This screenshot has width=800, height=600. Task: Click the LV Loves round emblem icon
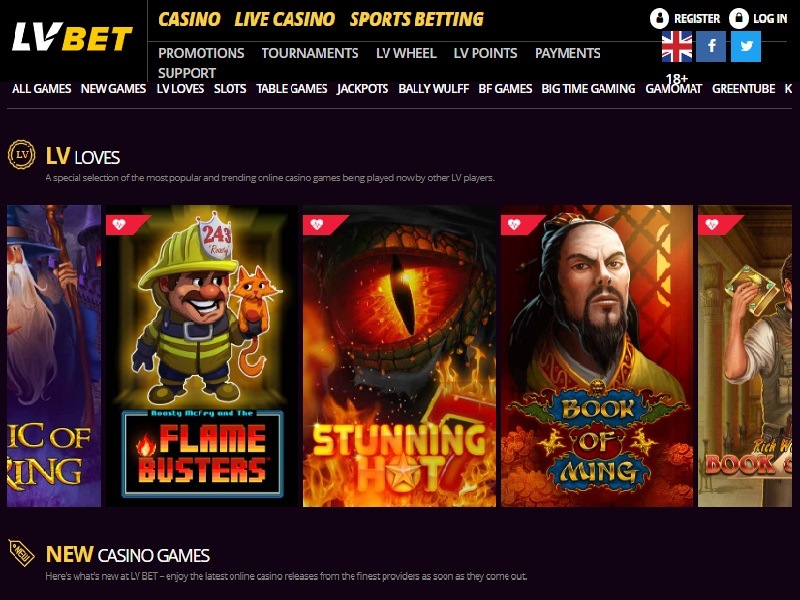[x=21, y=155]
